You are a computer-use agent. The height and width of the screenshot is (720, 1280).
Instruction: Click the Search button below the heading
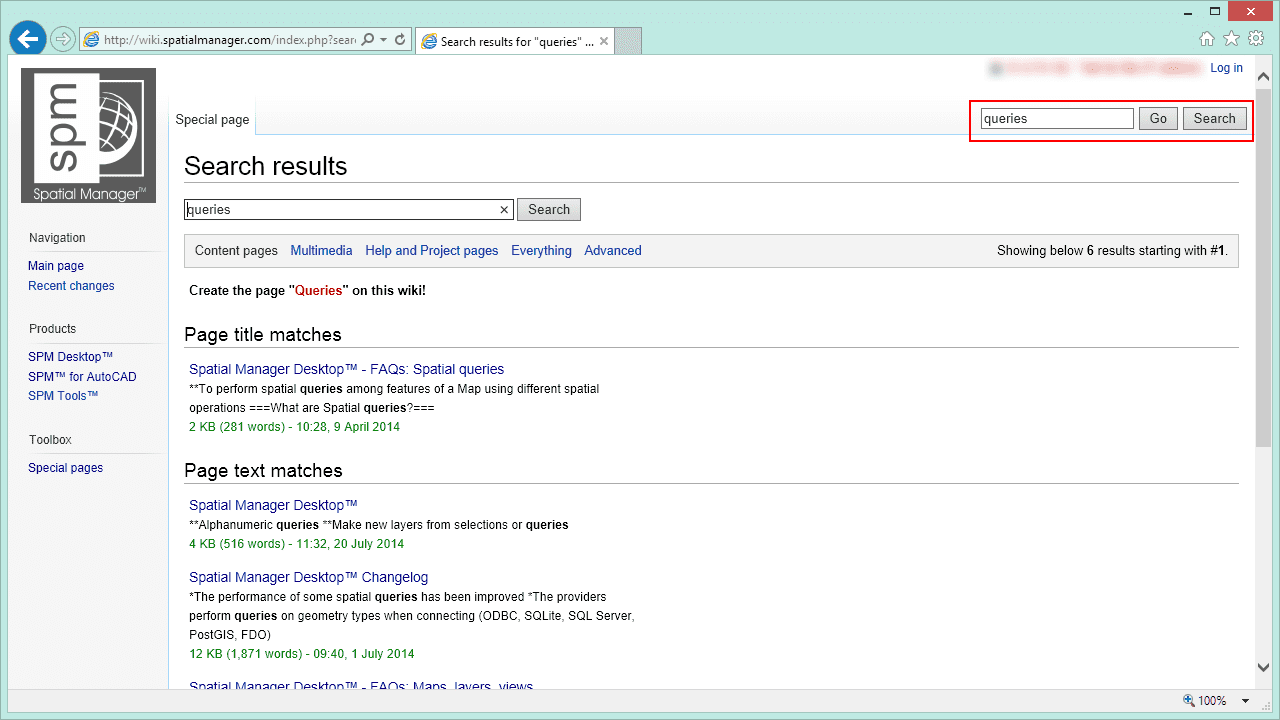click(549, 209)
